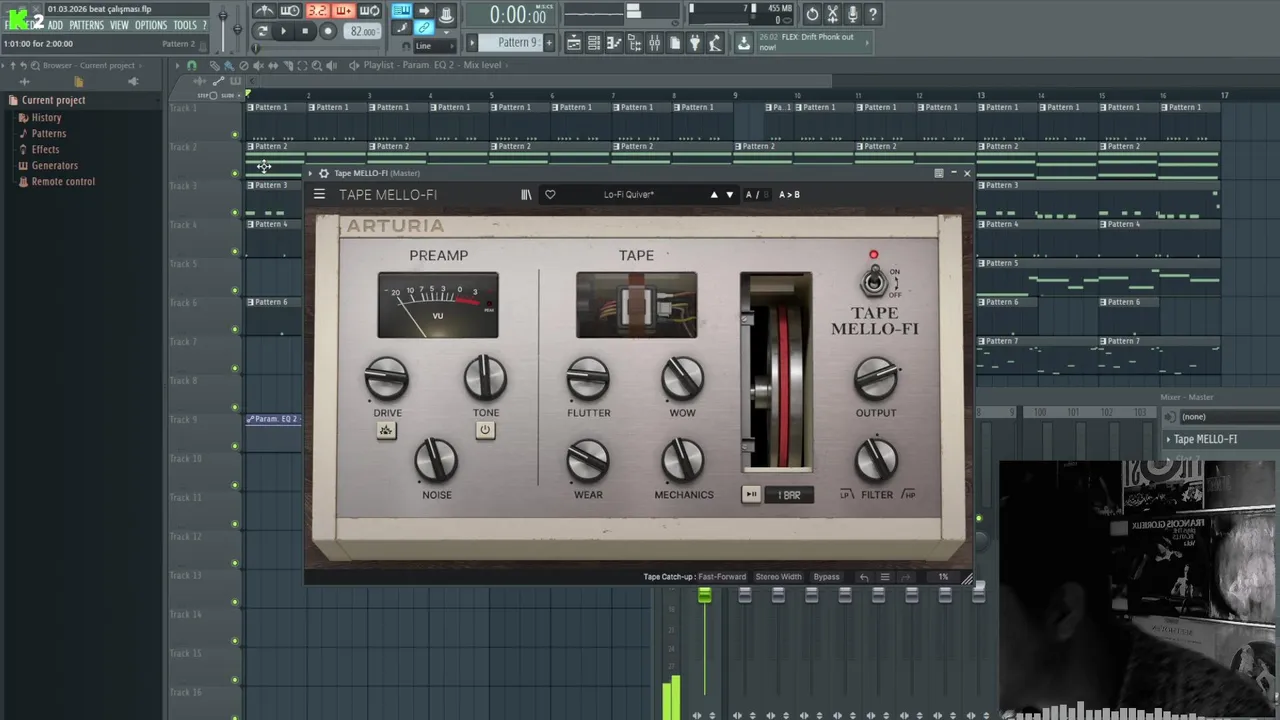Open the ADD menu
This screenshot has width=1280, height=720.
pos(55,25)
